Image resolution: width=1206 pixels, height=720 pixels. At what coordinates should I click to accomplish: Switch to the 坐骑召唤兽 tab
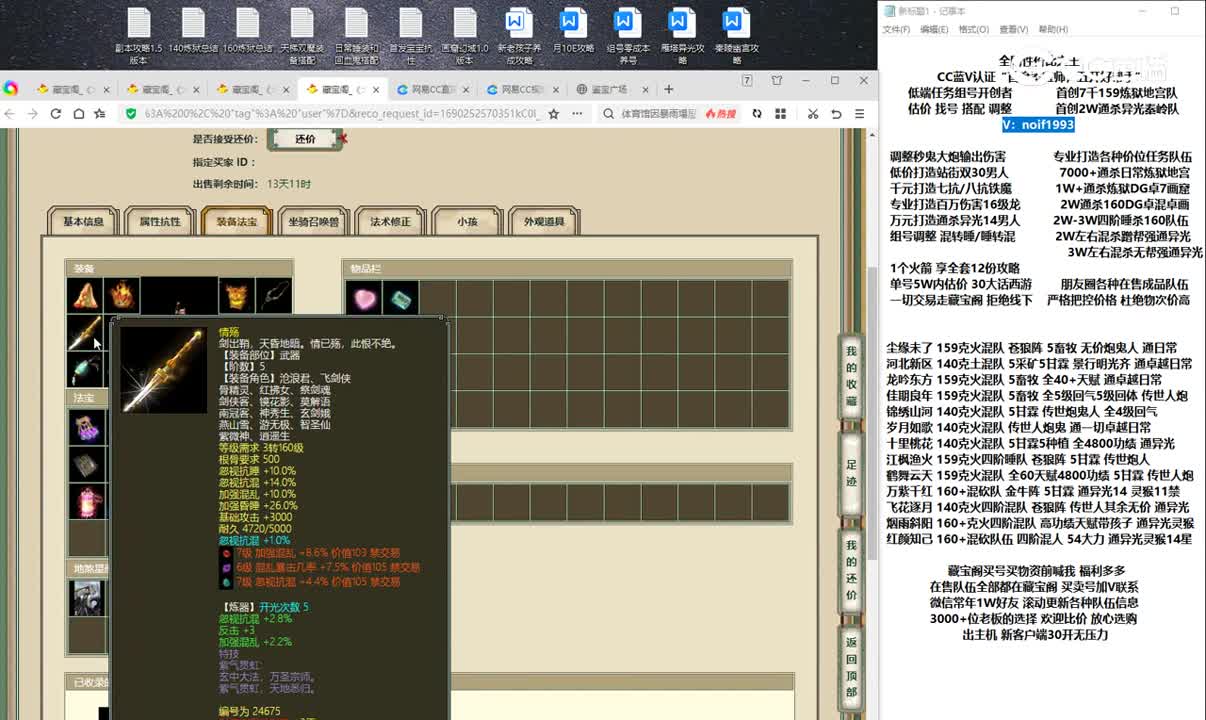[x=313, y=221]
